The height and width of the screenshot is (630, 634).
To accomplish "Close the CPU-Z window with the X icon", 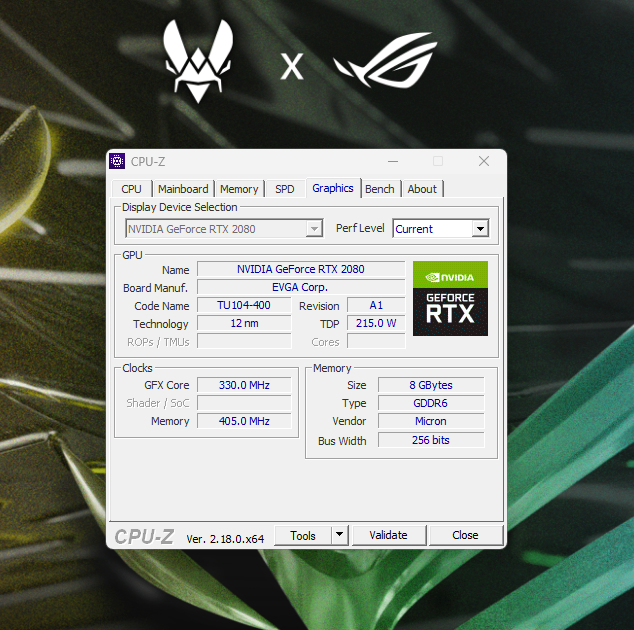I will click(484, 161).
